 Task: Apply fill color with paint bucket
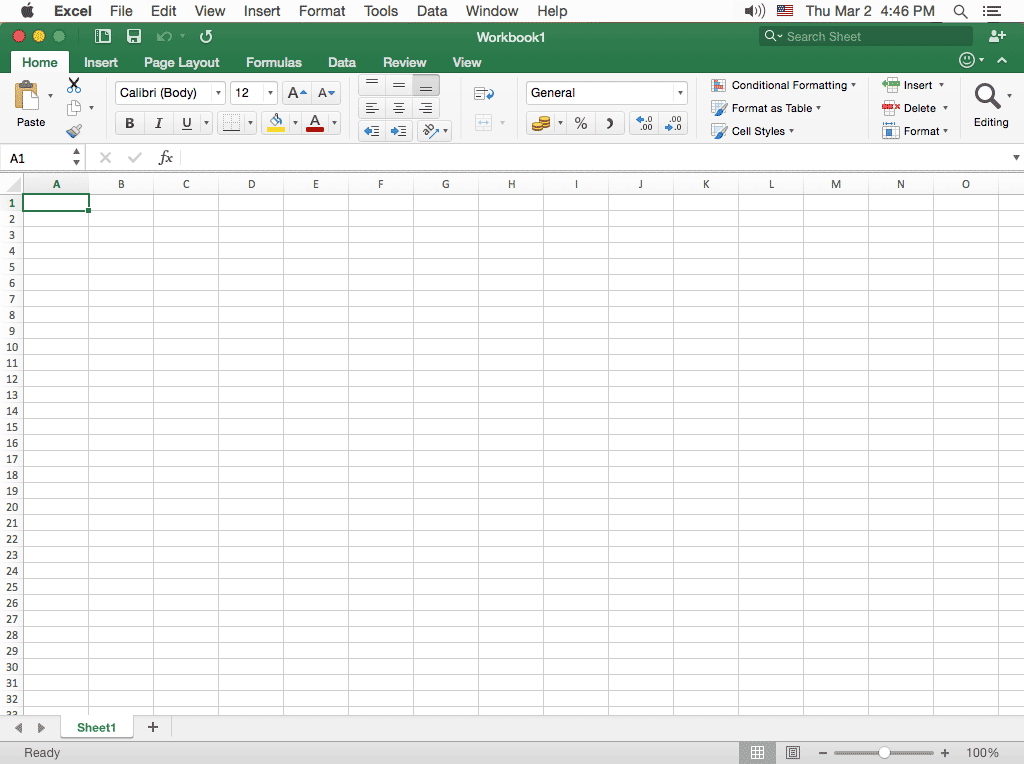[276, 123]
